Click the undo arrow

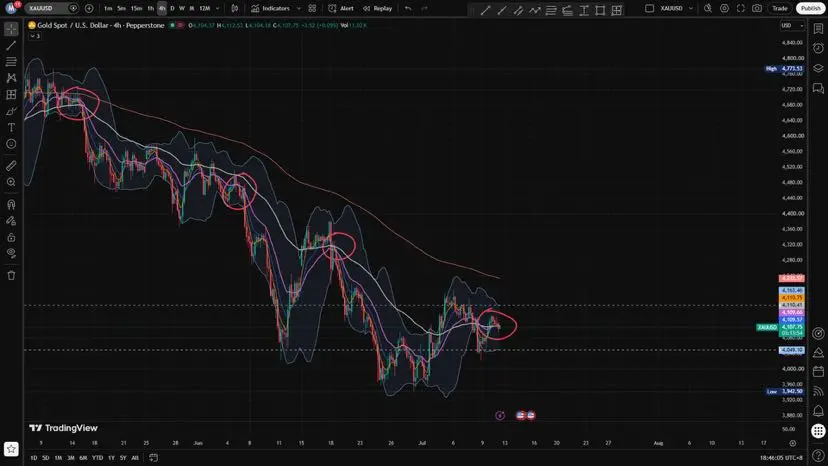pyautogui.click(x=408, y=8)
